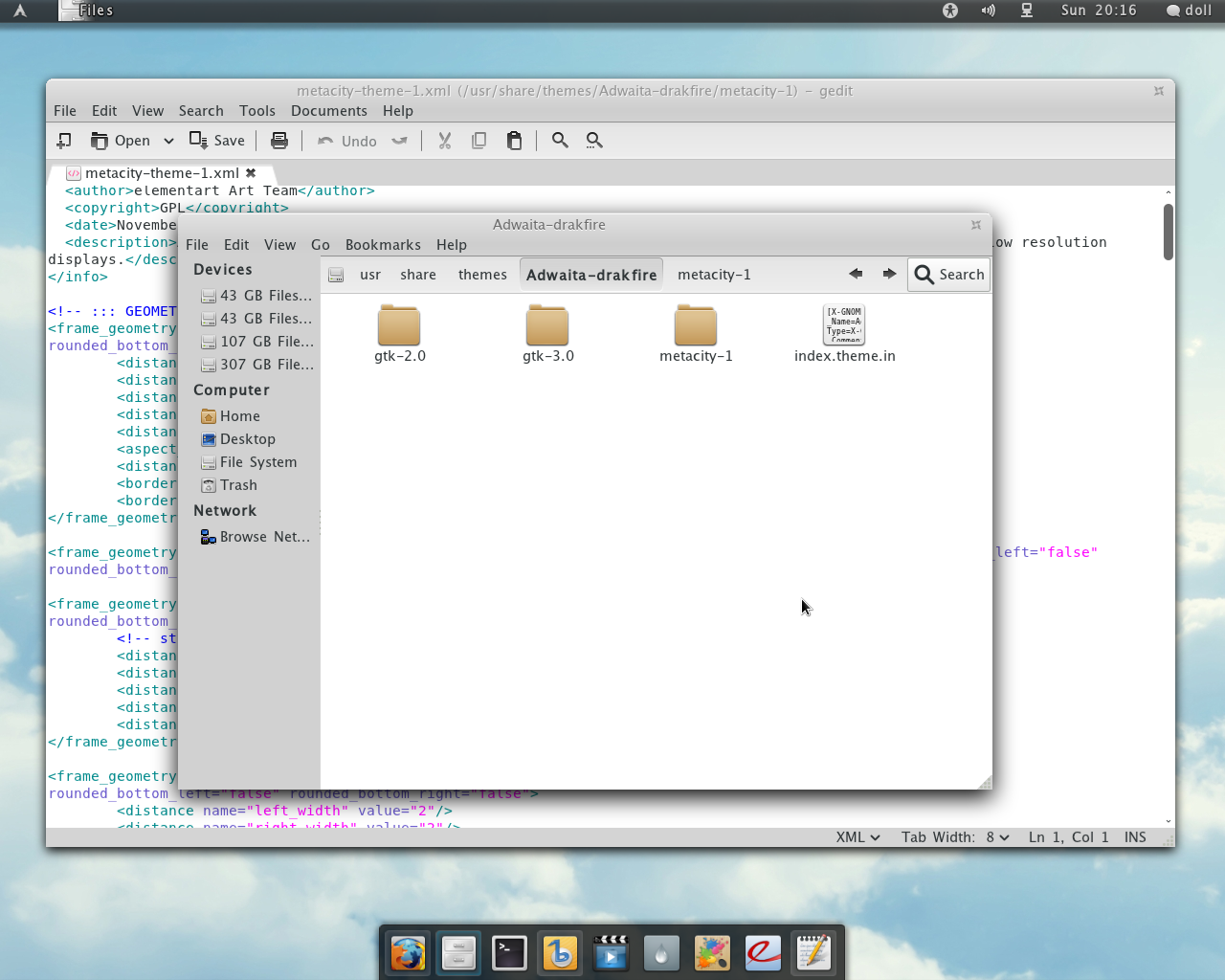Image resolution: width=1225 pixels, height=980 pixels.
Task: Open the Terminal from the dock
Action: point(509,952)
